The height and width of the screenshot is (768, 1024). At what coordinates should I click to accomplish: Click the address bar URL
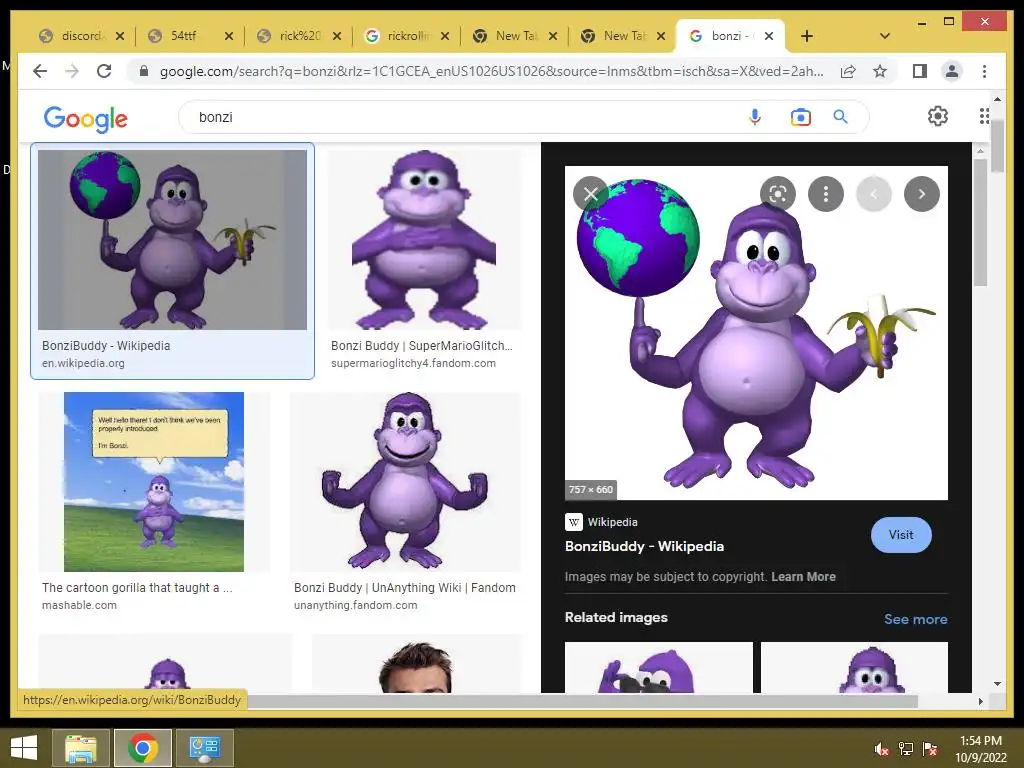(491, 71)
